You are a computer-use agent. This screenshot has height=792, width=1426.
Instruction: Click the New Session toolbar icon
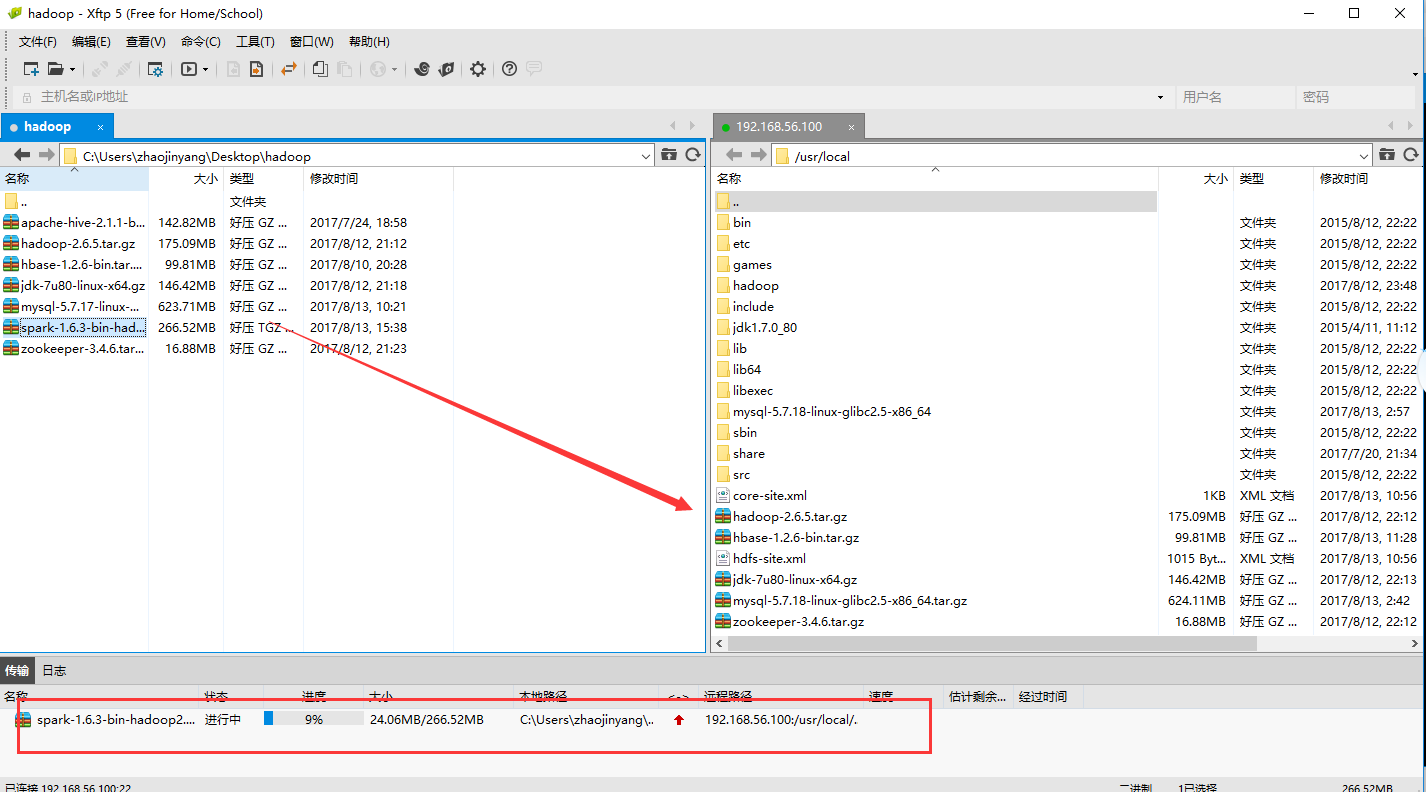[x=31, y=69]
